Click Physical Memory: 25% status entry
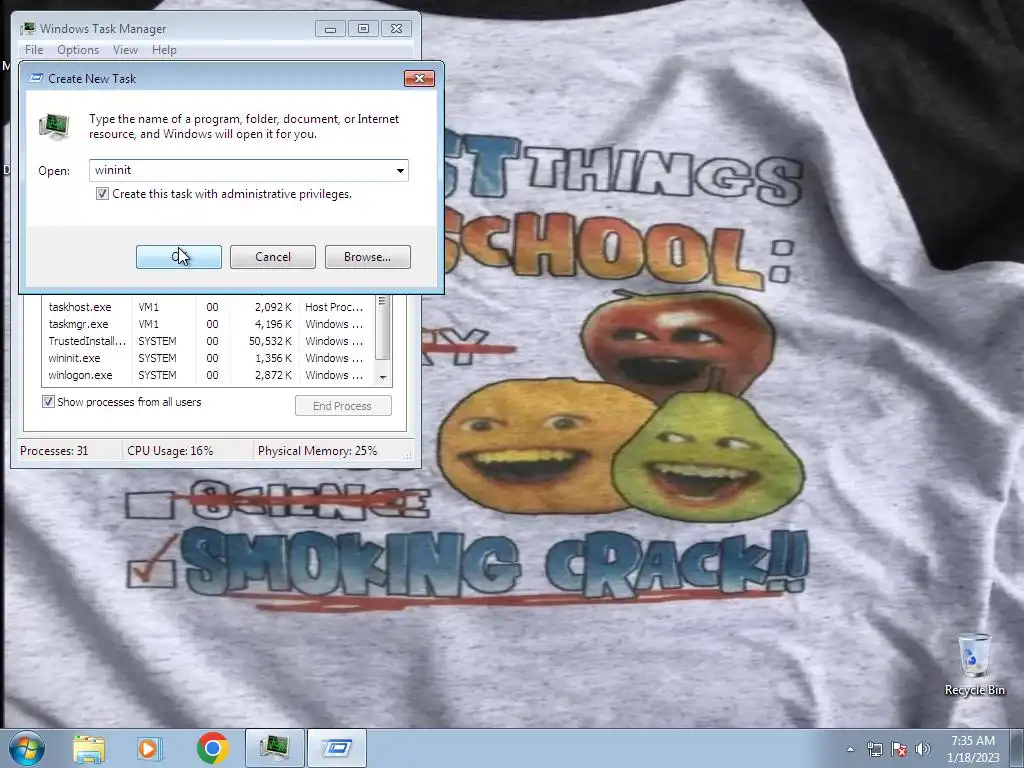 (317, 451)
